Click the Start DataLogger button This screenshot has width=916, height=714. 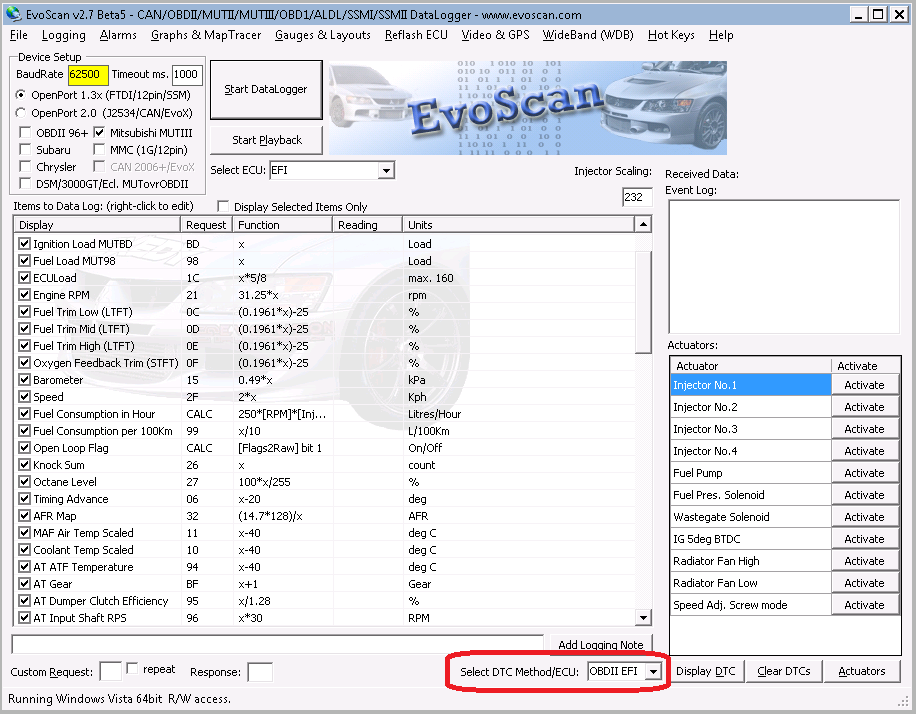pyautogui.click(x=266, y=89)
